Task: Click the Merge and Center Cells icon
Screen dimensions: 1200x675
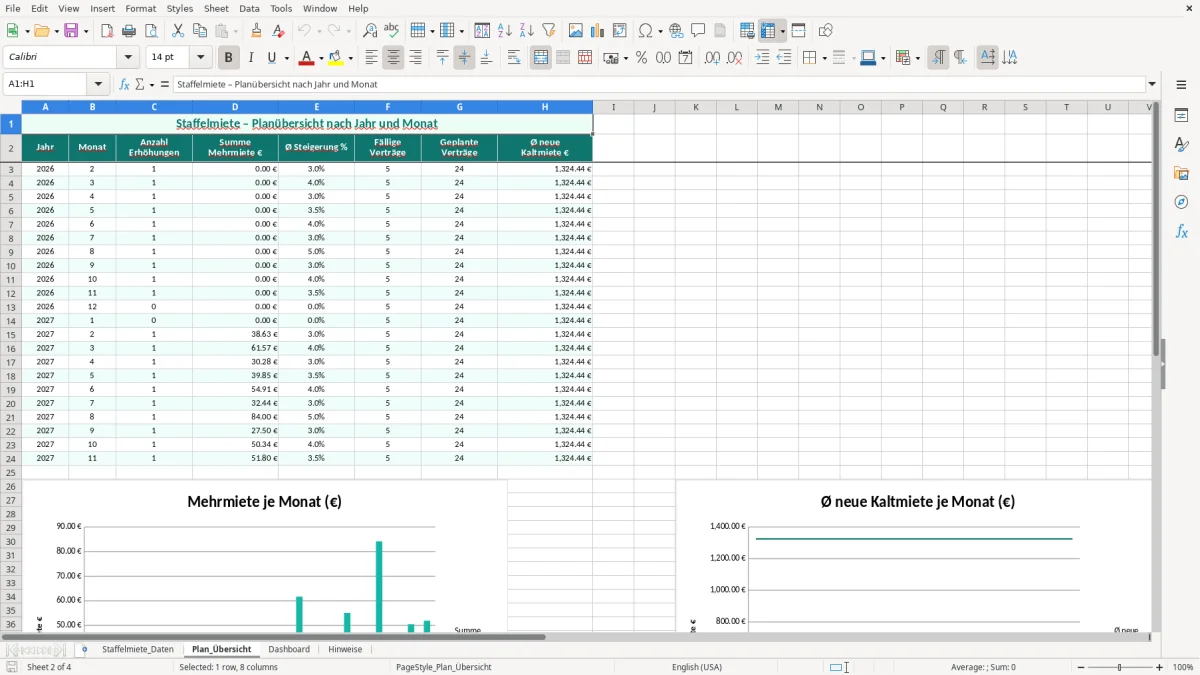Action: tap(541, 58)
